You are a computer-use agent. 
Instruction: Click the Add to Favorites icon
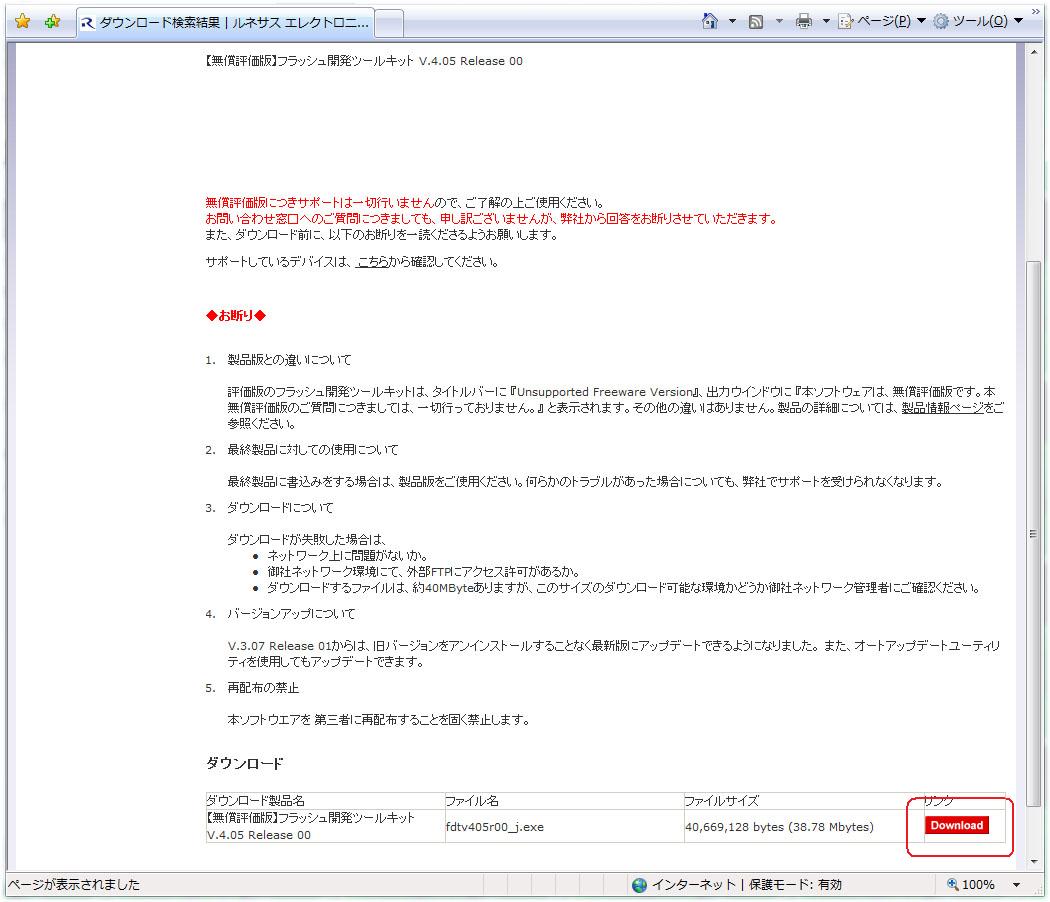click(x=52, y=21)
